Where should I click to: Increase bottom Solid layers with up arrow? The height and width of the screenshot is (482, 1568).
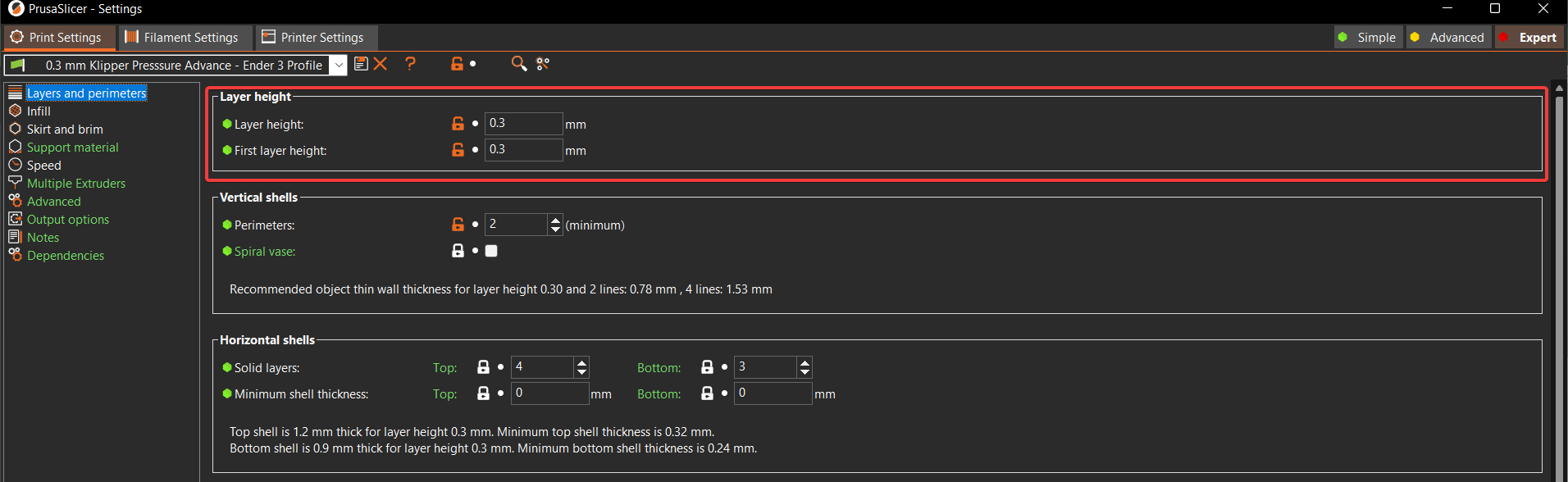(x=805, y=362)
